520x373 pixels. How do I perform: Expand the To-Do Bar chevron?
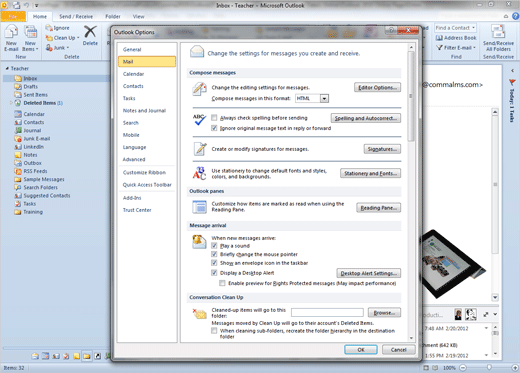click(x=512, y=70)
